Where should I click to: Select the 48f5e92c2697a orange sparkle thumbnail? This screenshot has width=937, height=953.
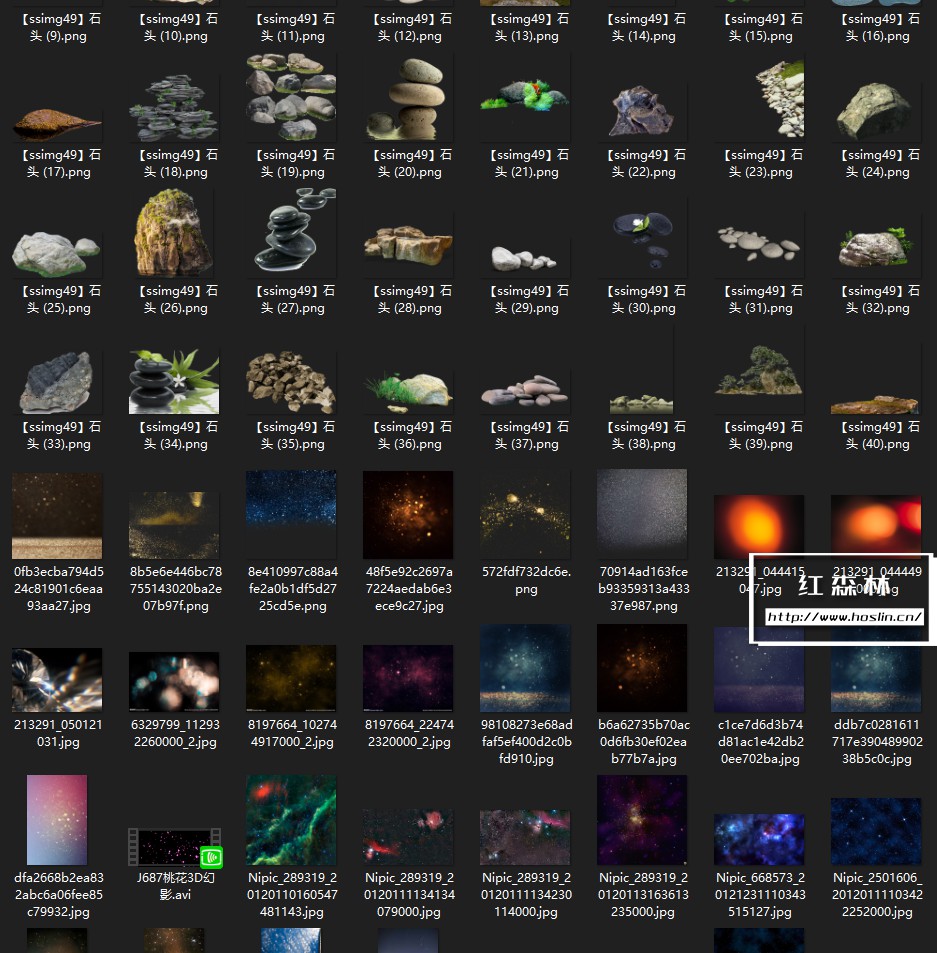click(408, 515)
